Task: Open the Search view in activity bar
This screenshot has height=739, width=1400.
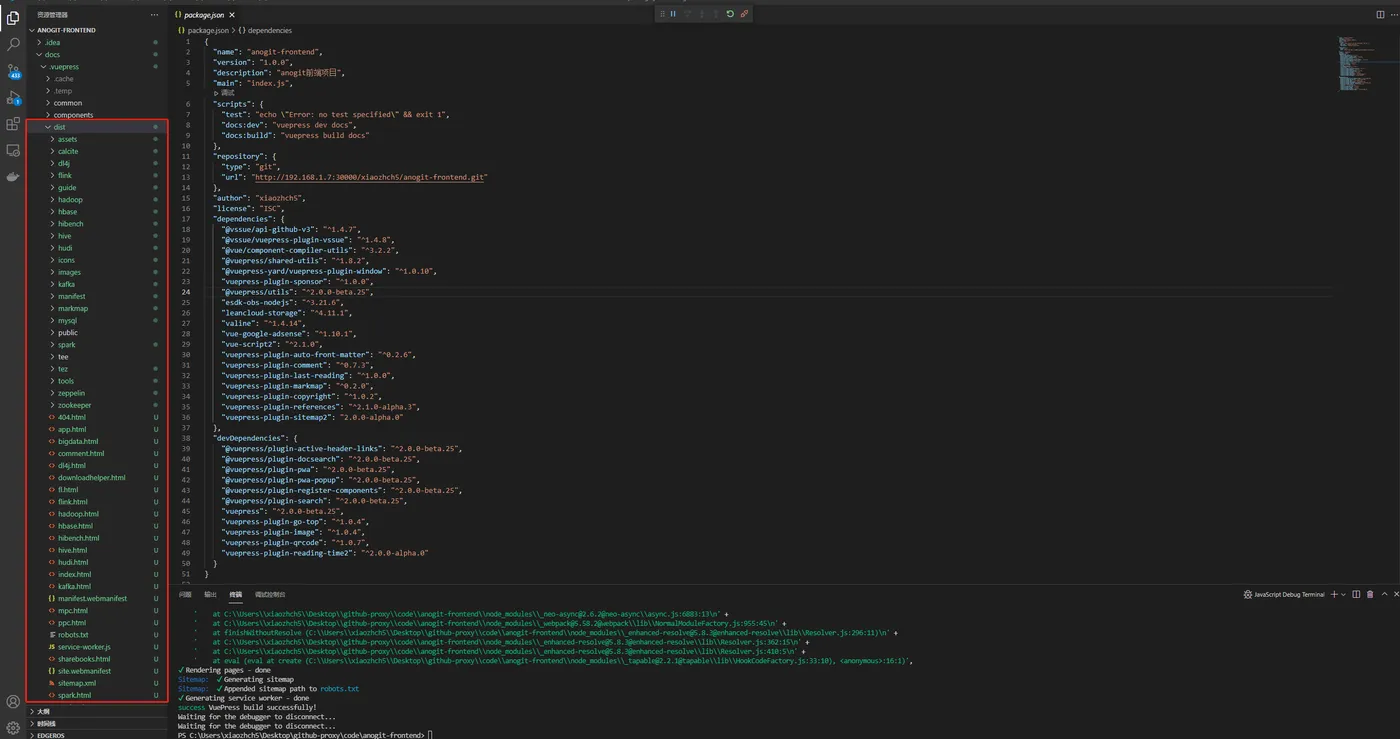Action: 13,45
